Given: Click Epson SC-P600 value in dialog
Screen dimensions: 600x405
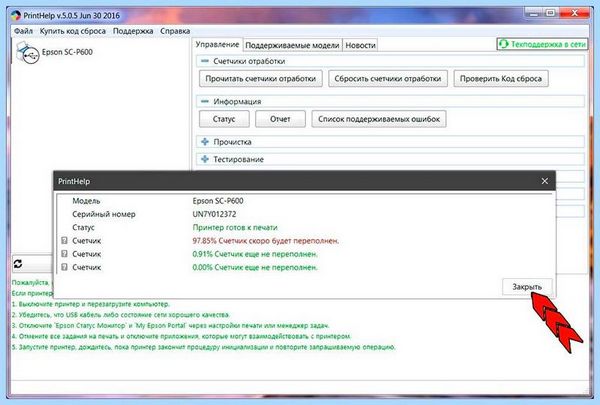Looking at the screenshot, I should point(218,201).
